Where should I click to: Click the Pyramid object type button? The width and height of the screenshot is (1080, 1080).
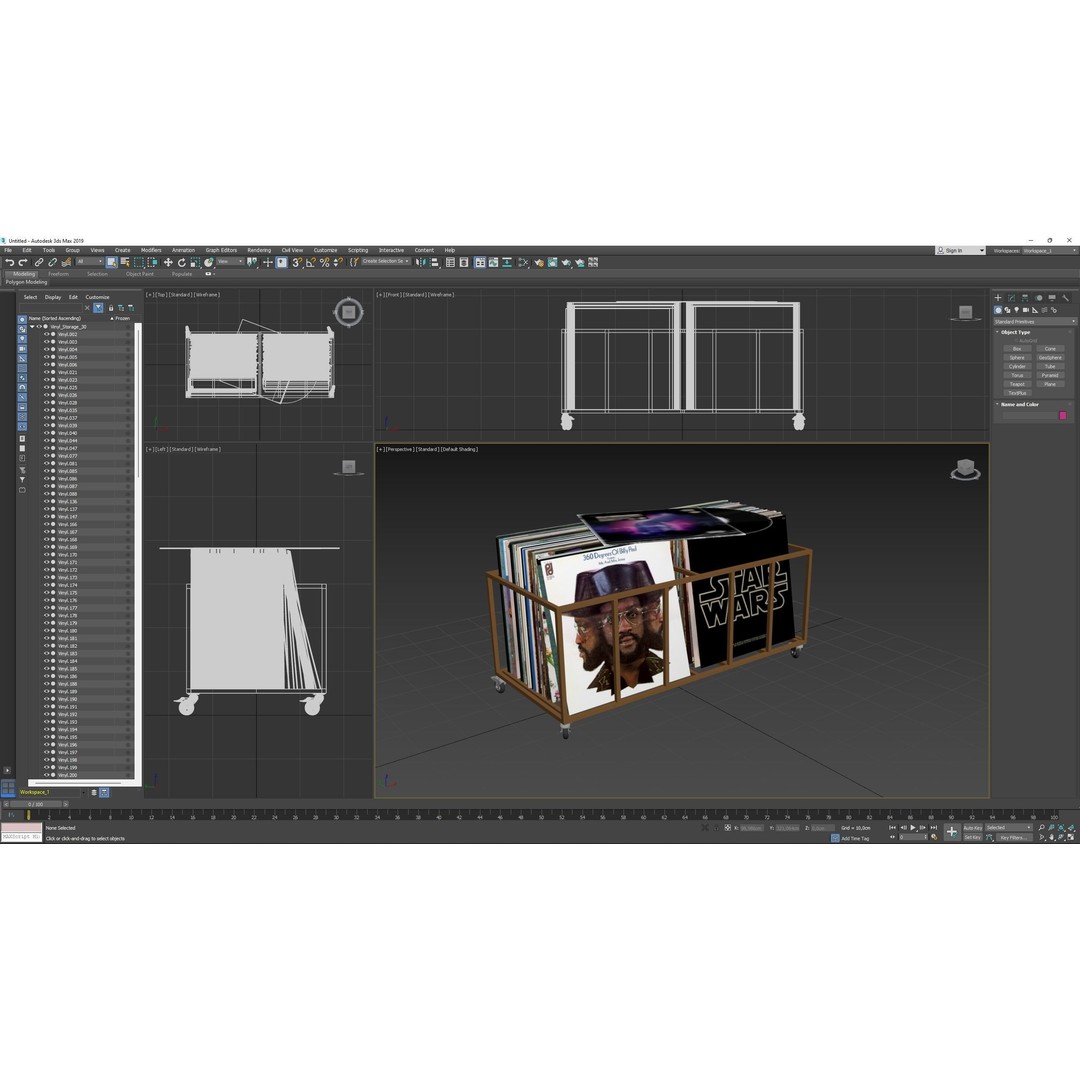pyautogui.click(x=1050, y=375)
